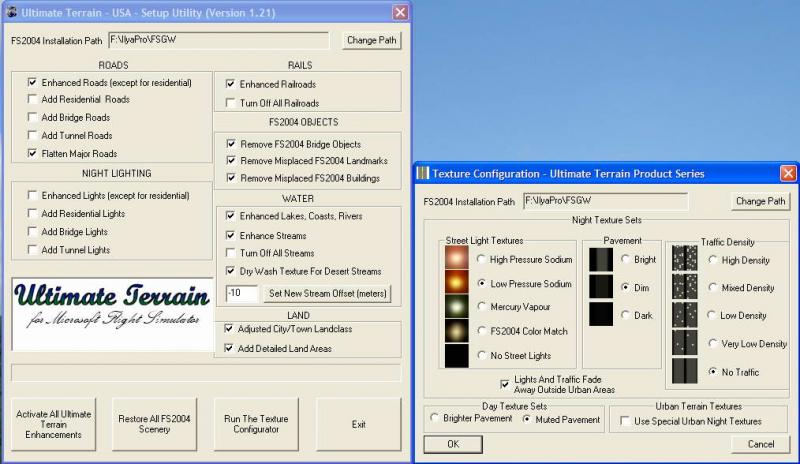
Task: Enable Add Tunnel Lights
Action: (x=33, y=250)
